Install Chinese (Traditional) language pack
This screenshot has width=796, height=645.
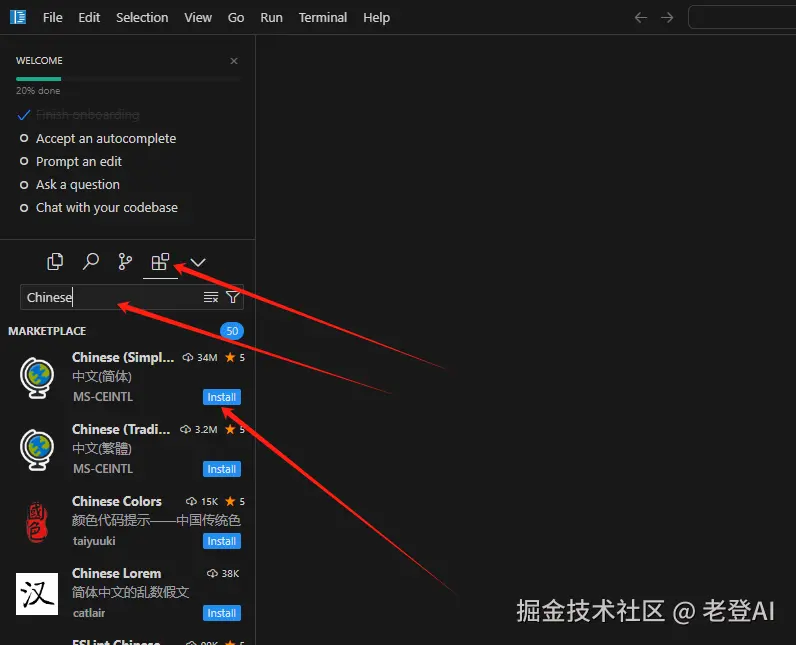[222, 469]
